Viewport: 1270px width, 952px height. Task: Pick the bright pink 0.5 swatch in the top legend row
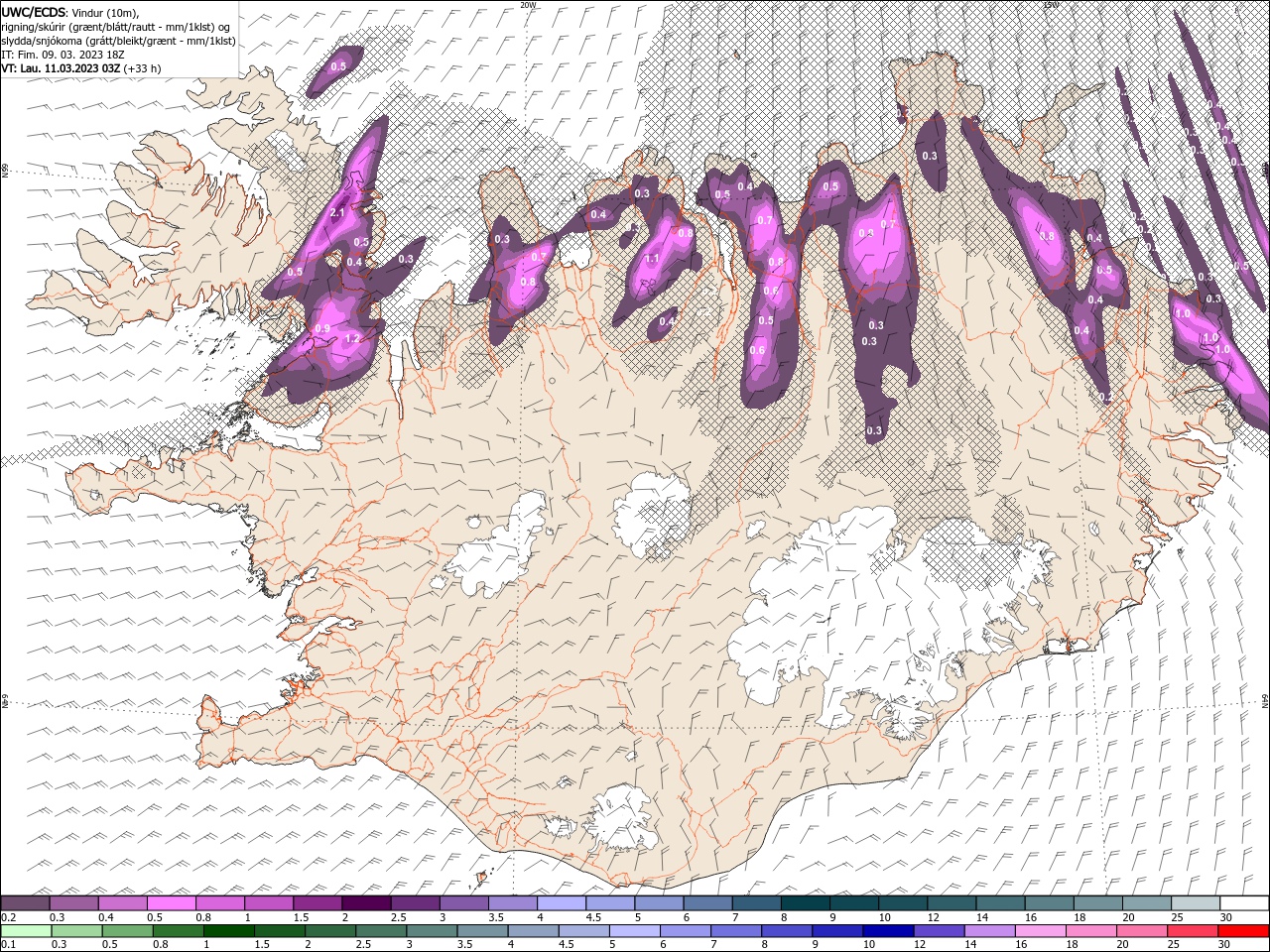(x=171, y=902)
